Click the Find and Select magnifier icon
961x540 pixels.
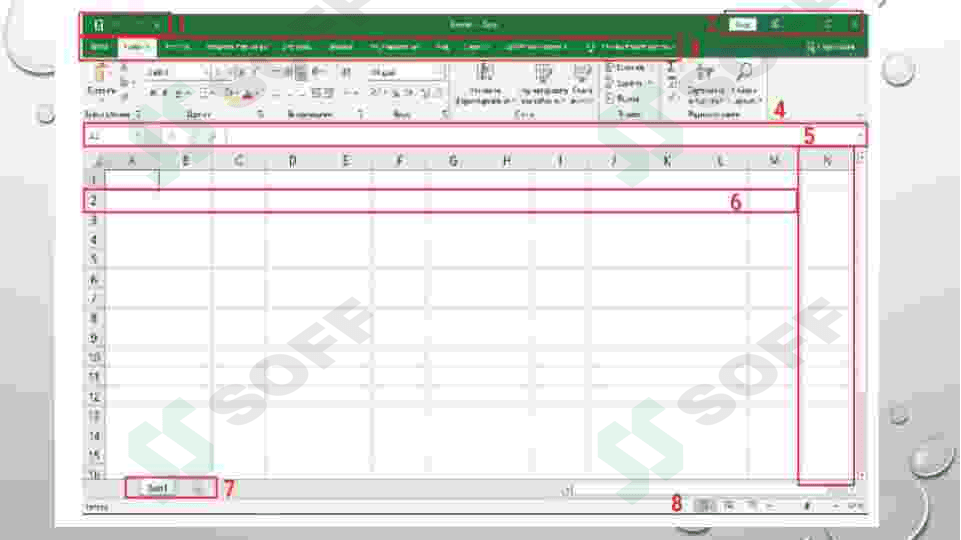coord(744,72)
